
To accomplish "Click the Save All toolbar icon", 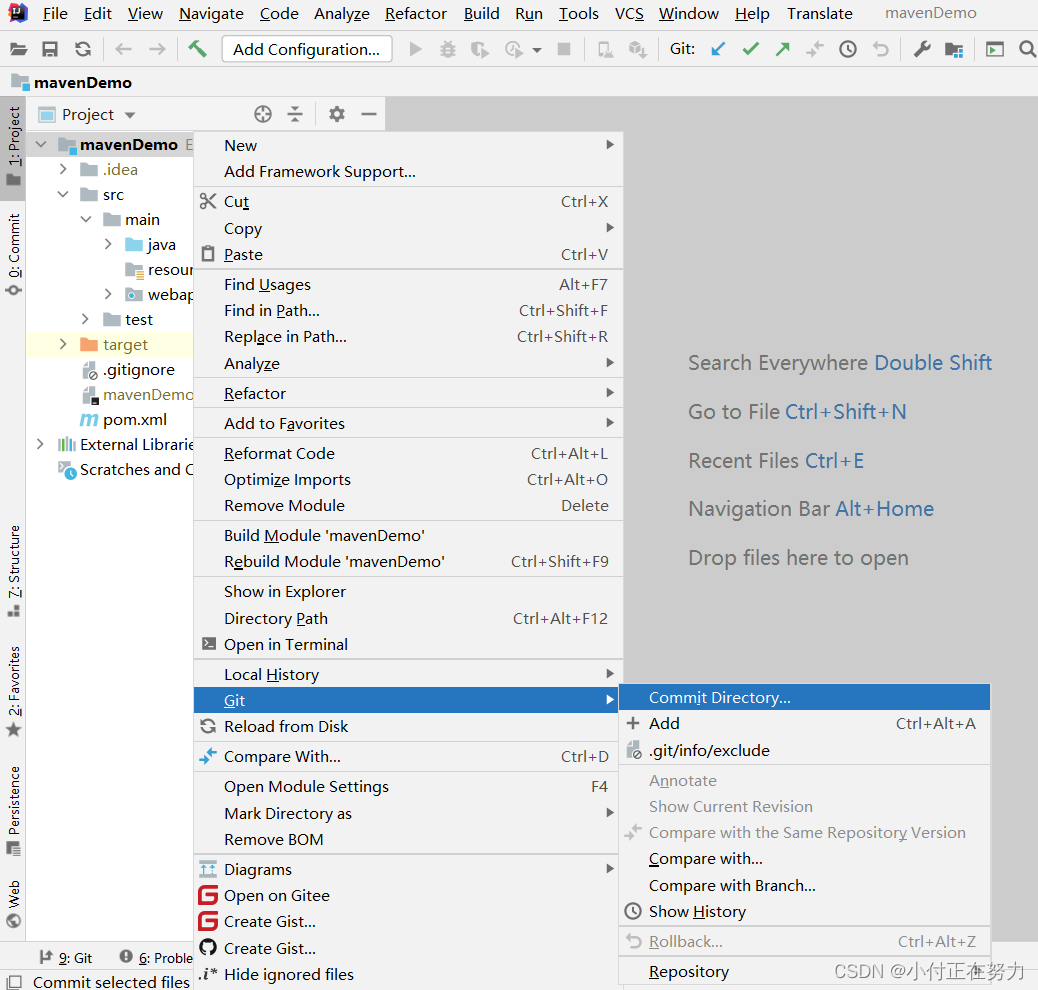I will pyautogui.click(x=50, y=49).
